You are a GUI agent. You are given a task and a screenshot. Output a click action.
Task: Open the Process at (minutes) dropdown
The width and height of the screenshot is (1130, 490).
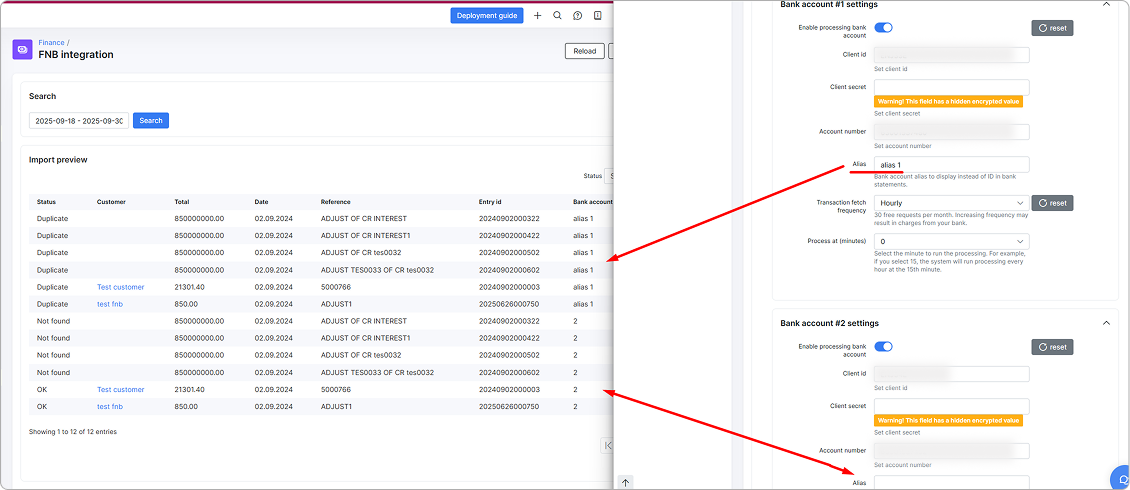950,242
